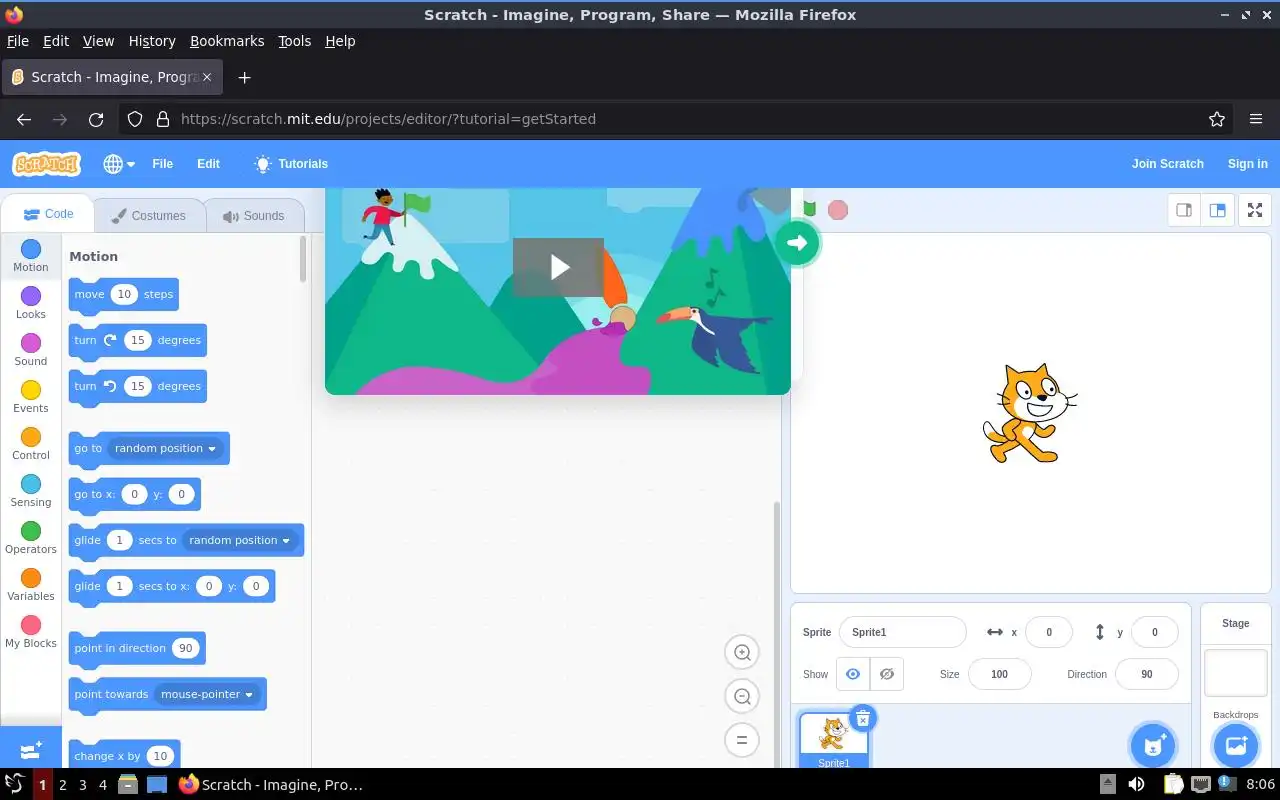Screen dimensions: 1280x800
Task: Open the Scratch Edit menu
Action: (208, 164)
